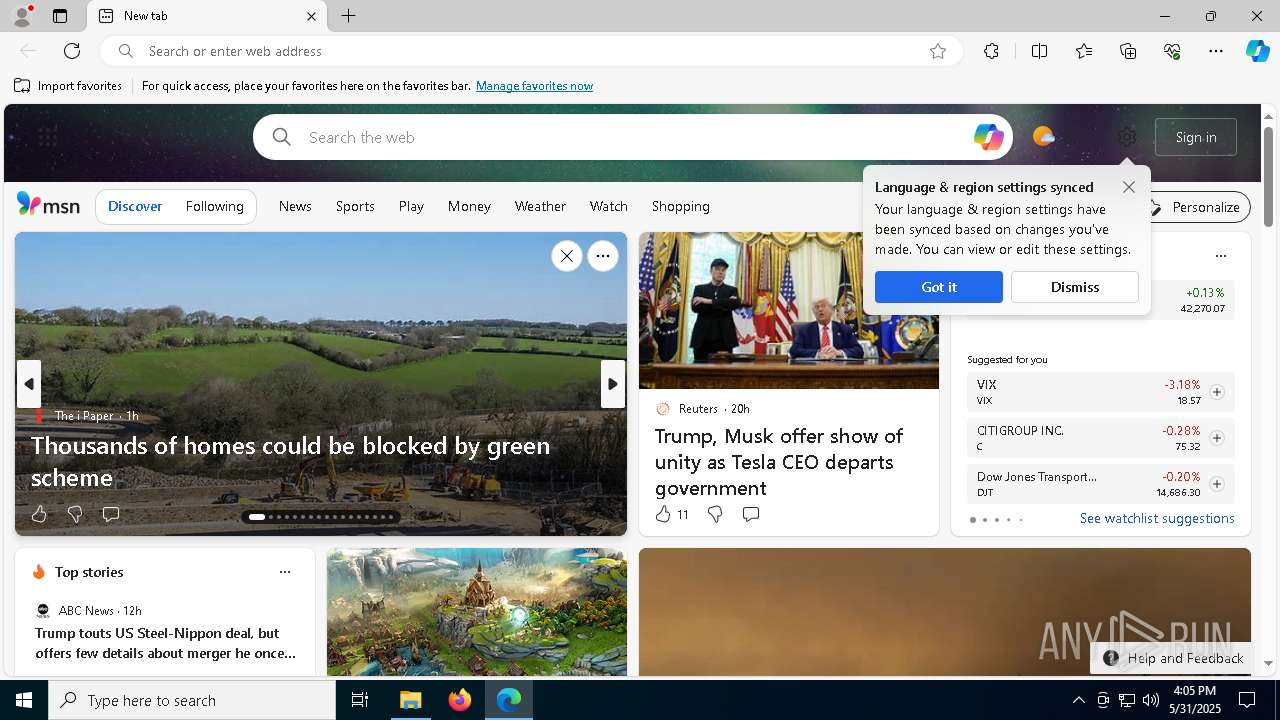This screenshot has height=720, width=1280.
Task: Open Import favorites
Action: 68,86
